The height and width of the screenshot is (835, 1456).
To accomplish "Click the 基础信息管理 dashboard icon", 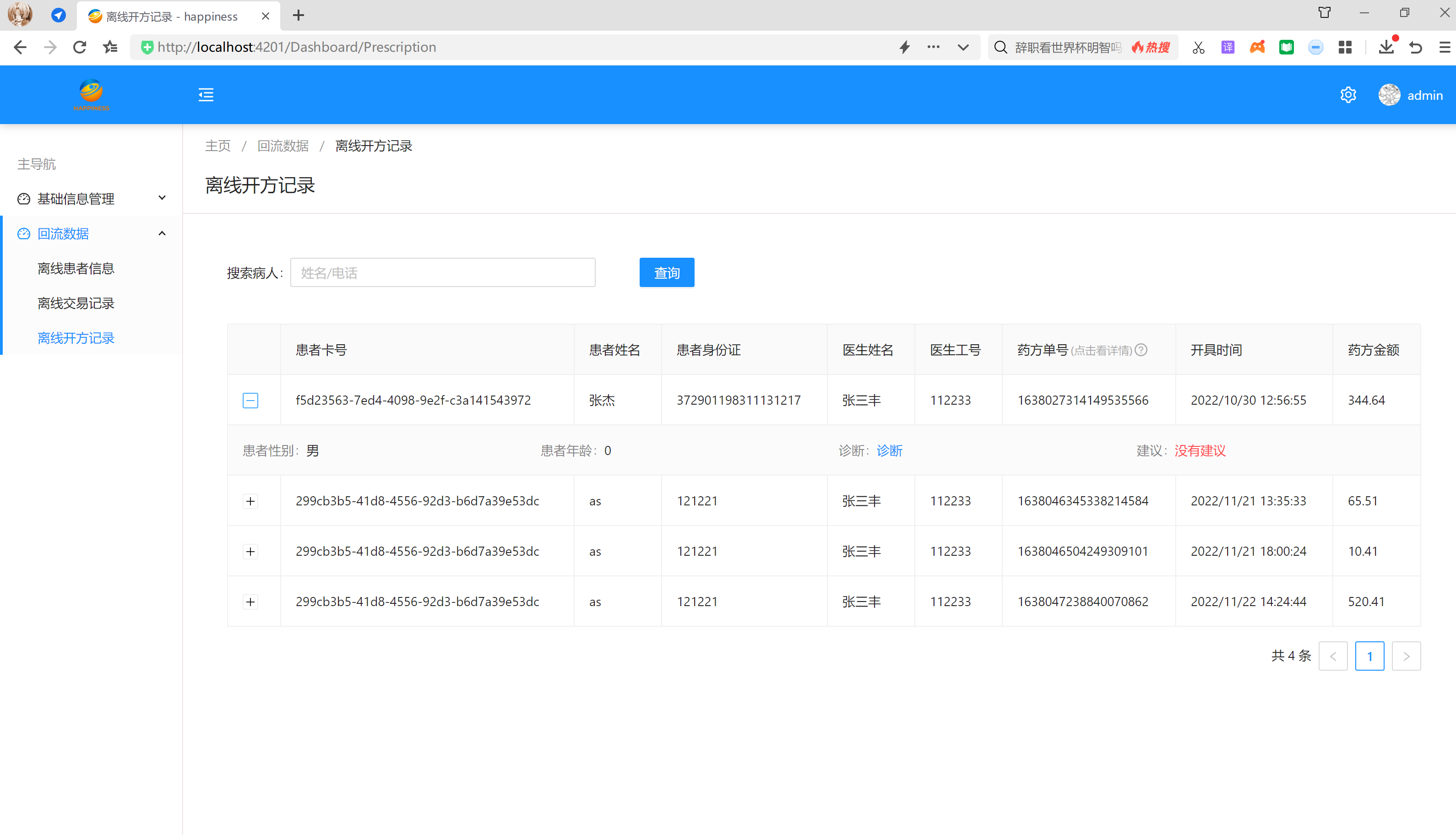I will (x=23, y=199).
